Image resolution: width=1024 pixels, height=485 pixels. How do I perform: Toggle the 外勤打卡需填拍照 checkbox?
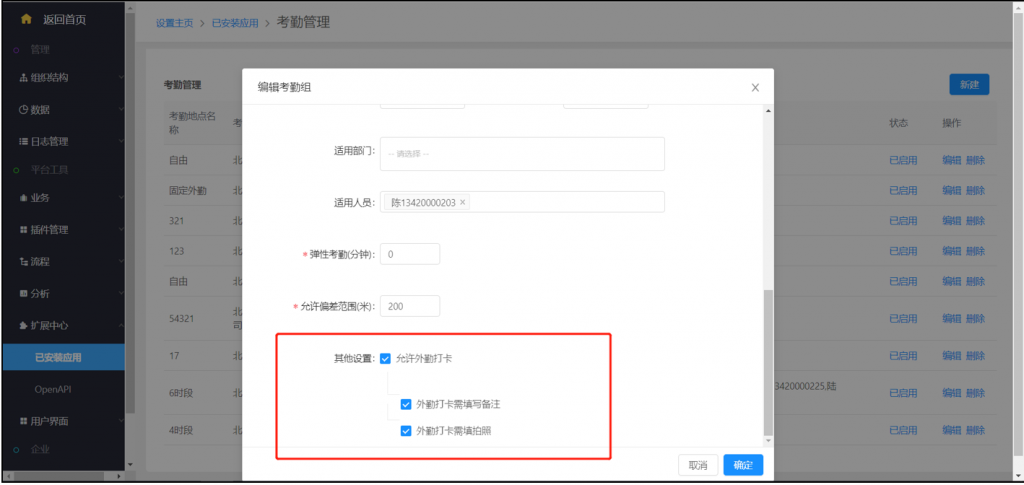point(405,431)
